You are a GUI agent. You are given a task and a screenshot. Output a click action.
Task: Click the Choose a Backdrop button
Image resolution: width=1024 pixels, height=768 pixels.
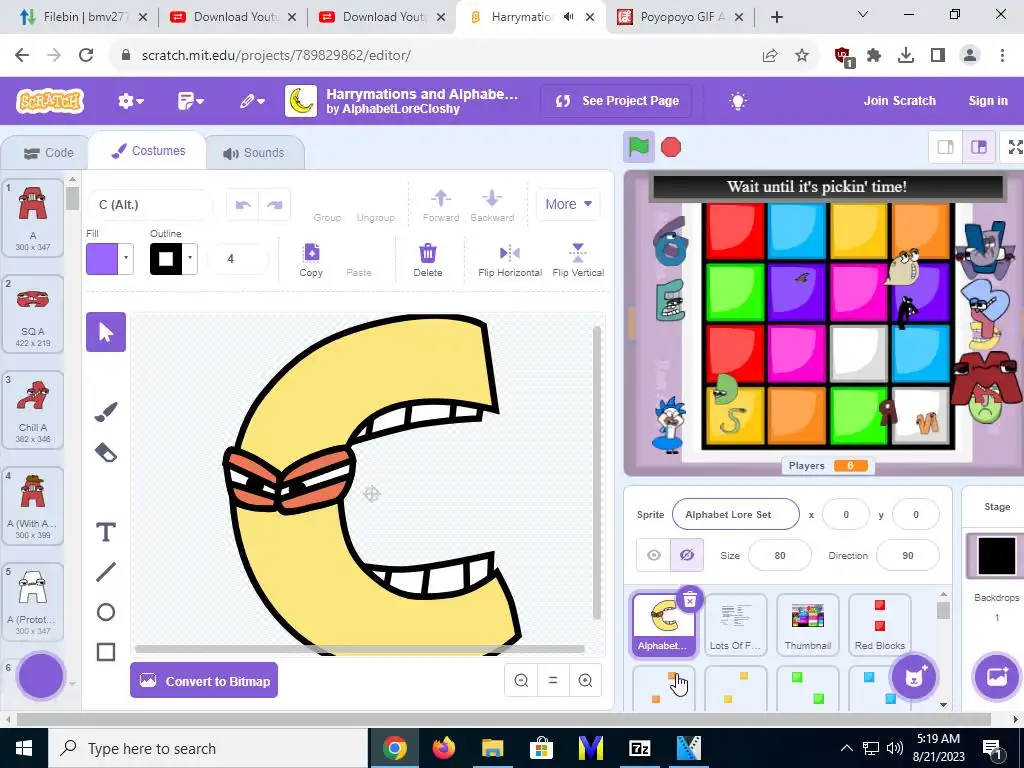(x=997, y=677)
